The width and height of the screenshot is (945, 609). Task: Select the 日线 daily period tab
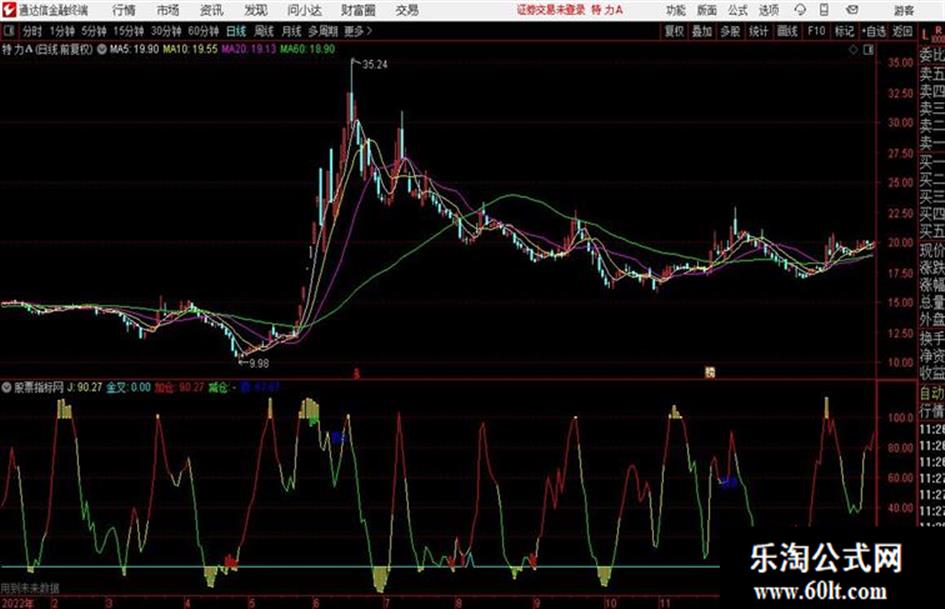(x=236, y=31)
